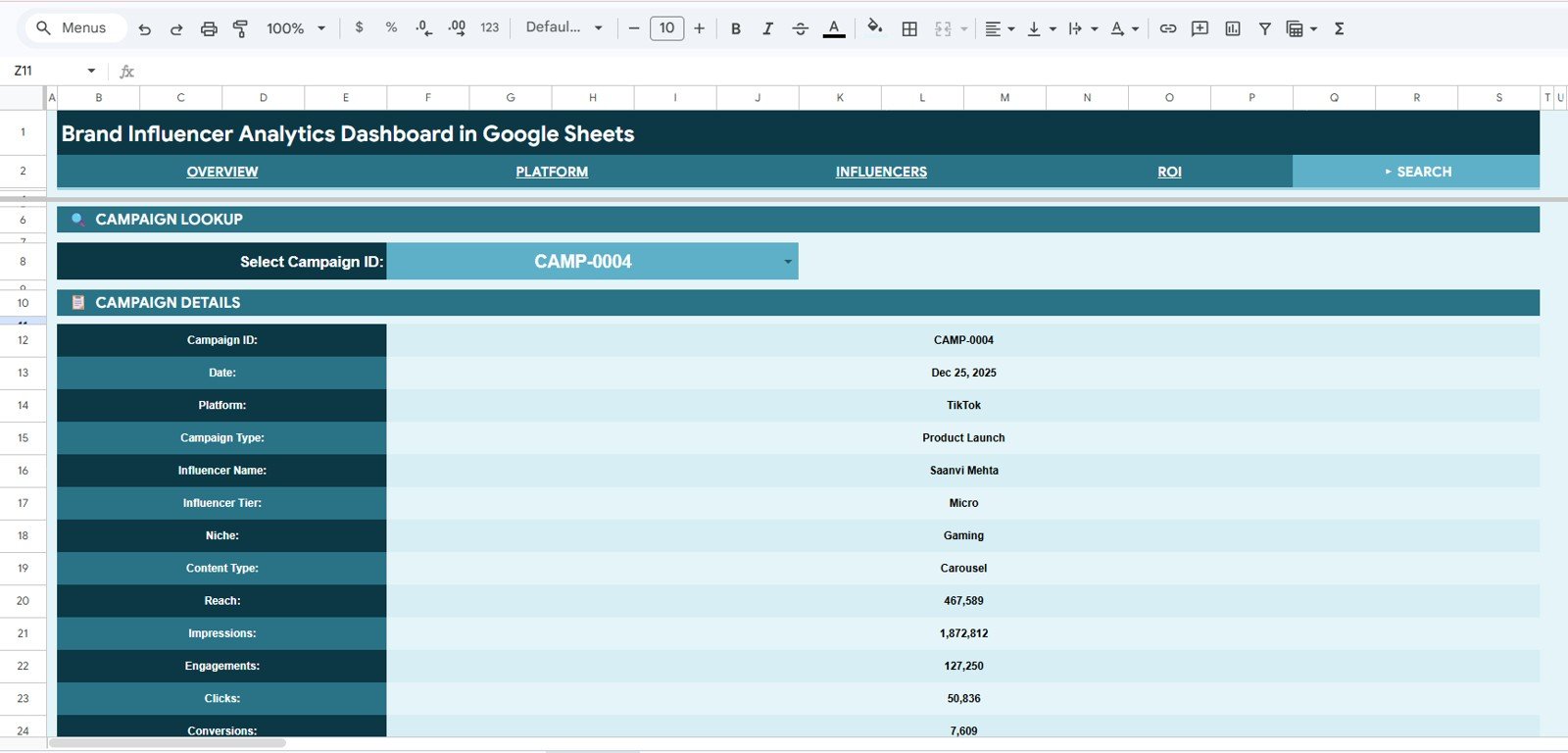
Task: Click the 'Select Campaign ID:' label
Action: tap(312, 262)
